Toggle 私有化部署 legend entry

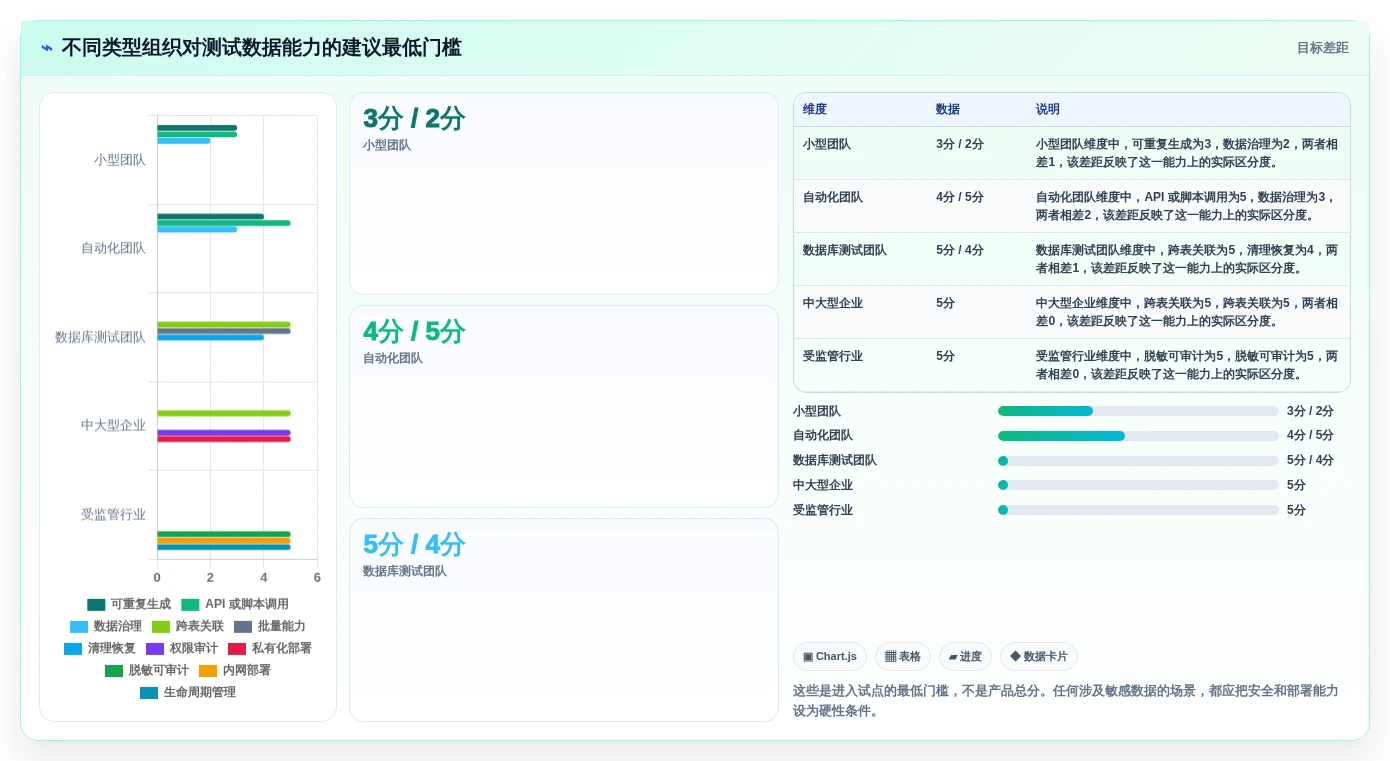[270, 648]
